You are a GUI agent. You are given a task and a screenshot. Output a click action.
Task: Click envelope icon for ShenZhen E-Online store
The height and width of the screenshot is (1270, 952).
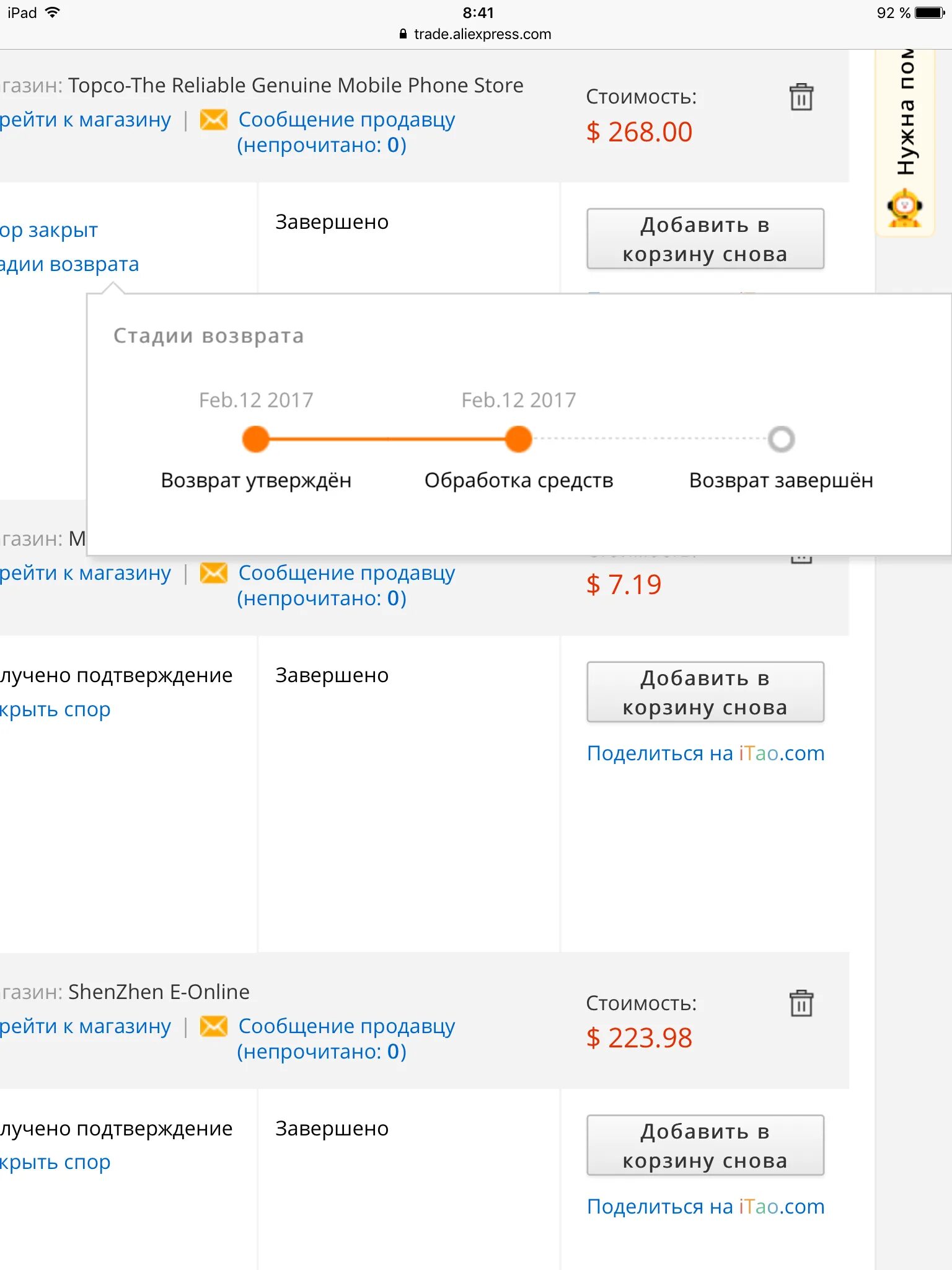pos(214,1026)
